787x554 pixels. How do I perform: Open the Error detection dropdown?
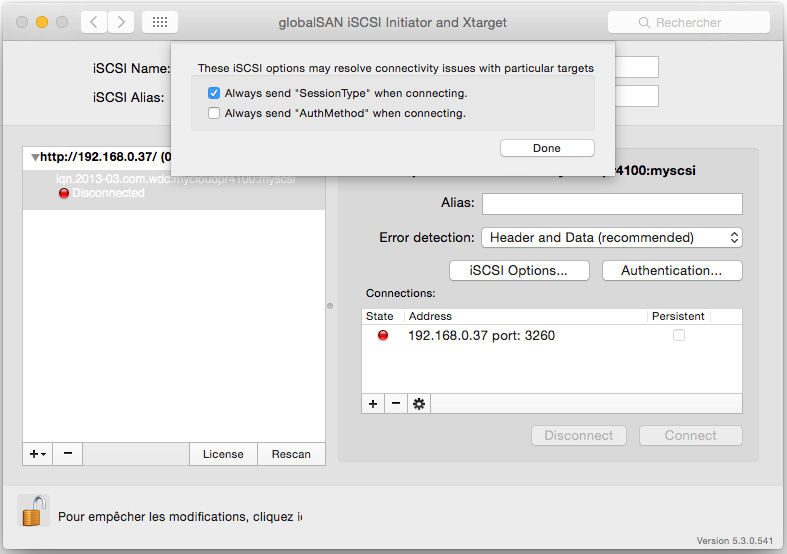tap(612, 237)
